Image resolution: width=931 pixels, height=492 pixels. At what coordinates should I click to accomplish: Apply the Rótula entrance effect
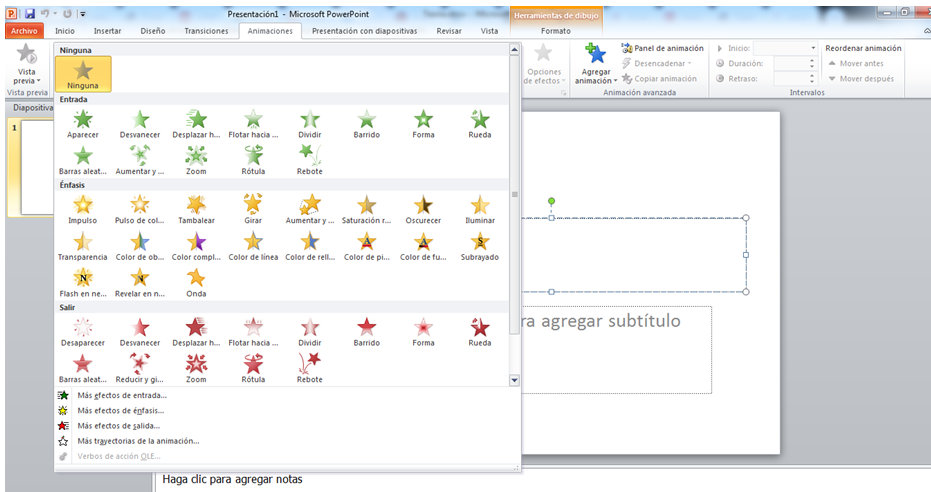point(253,161)
